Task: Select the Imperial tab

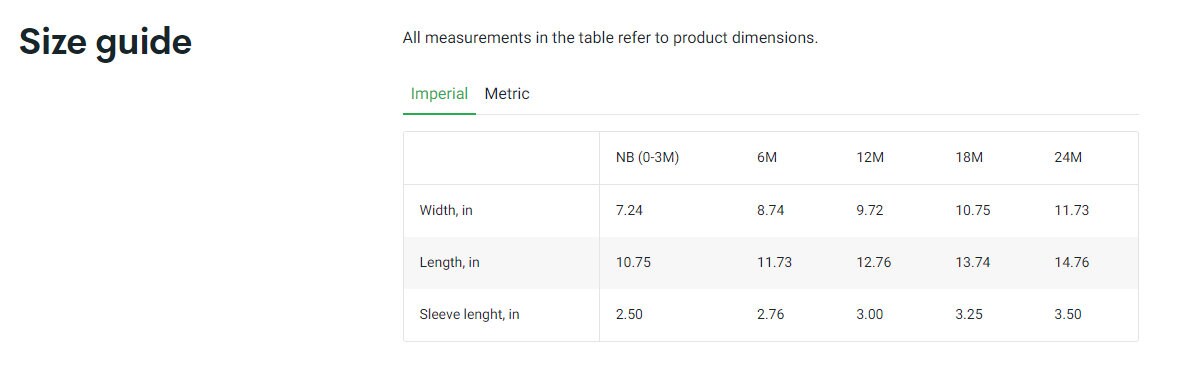Action: pos(439,94)
